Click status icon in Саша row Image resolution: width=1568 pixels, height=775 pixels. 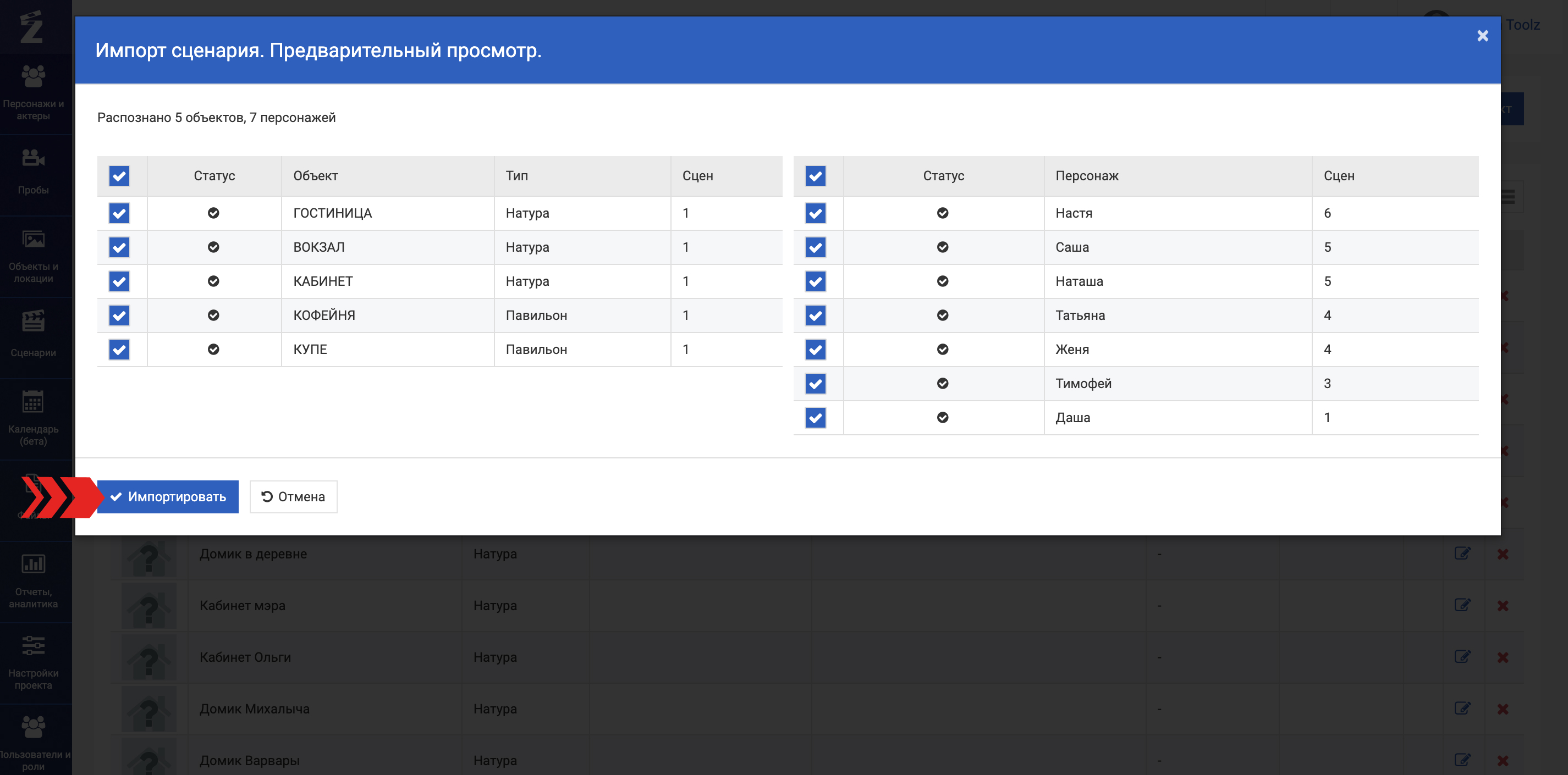click(942, 247)
